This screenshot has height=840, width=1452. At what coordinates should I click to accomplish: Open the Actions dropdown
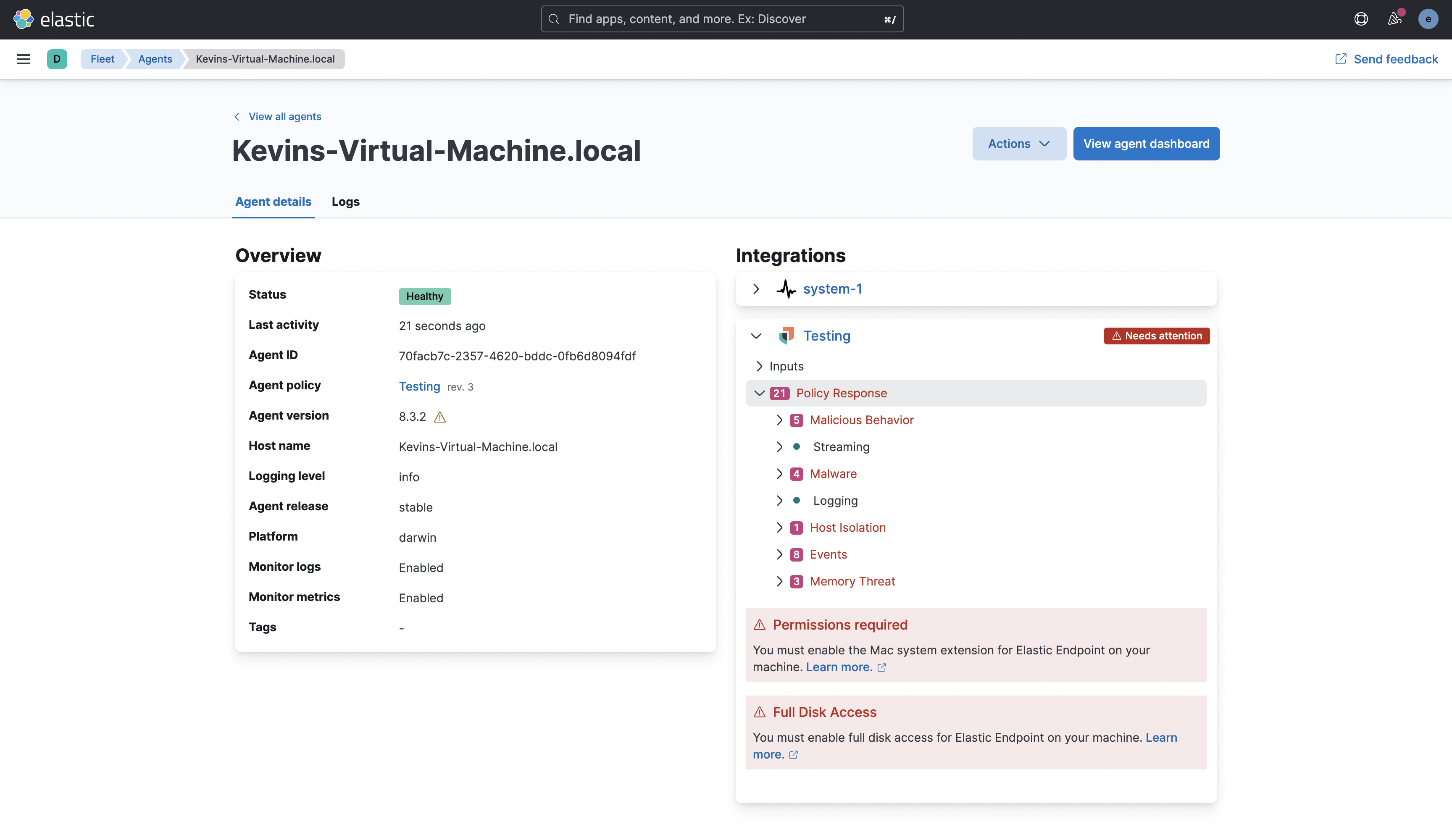1019,144
